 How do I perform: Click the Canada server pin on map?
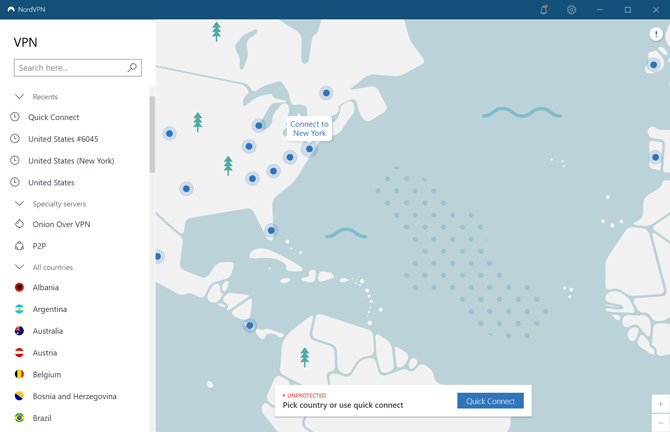click(x=326, y=93)
